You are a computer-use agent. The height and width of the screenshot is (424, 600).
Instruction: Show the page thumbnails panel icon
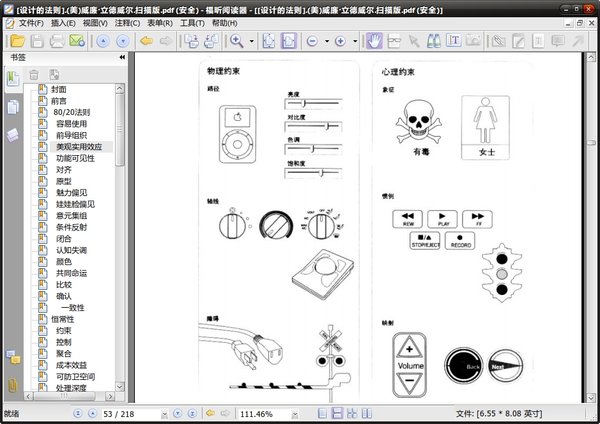(x=13, y=107)
